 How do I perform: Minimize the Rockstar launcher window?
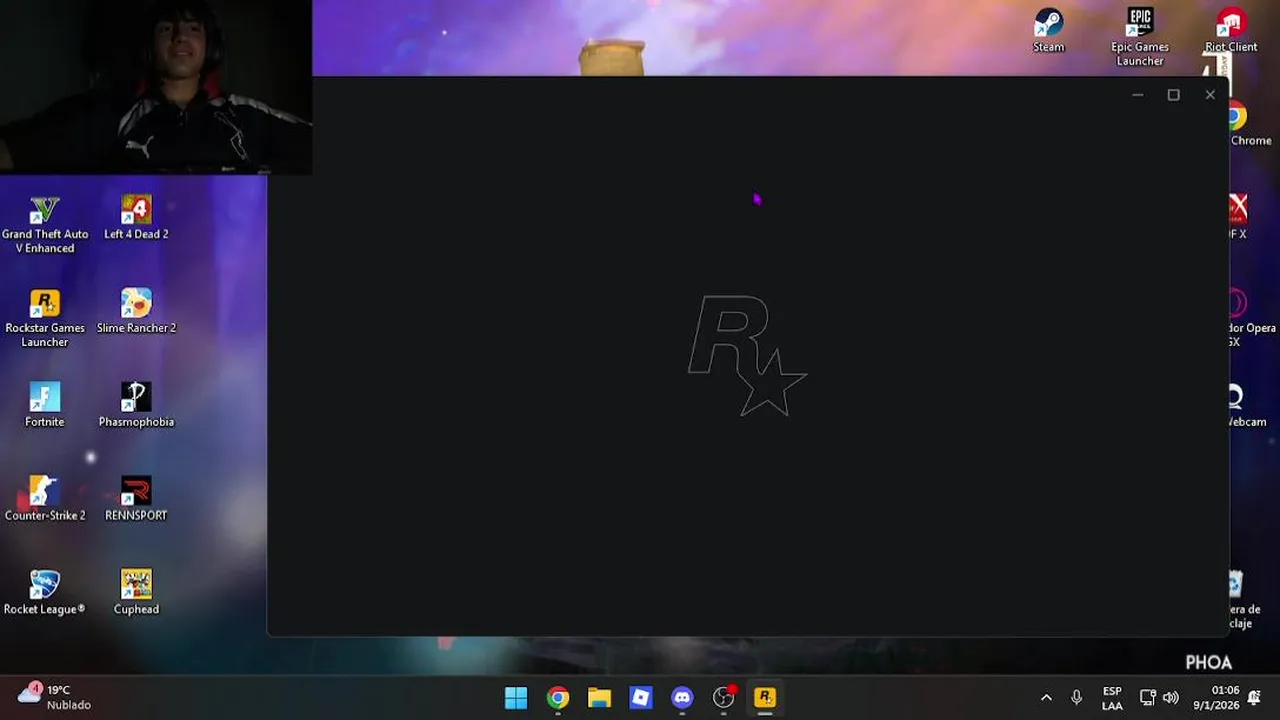click(1137, 95)
